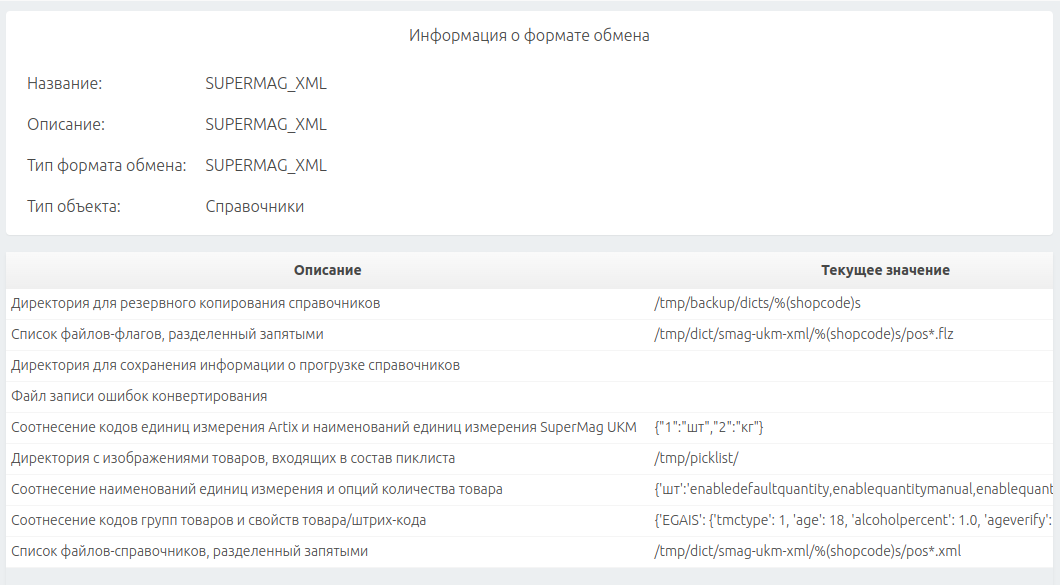The height and width of the screenshot is (585, 1060).
Task: Select the 'Директория для резервного копирования справочников' row
Action: tap(529, 304)
